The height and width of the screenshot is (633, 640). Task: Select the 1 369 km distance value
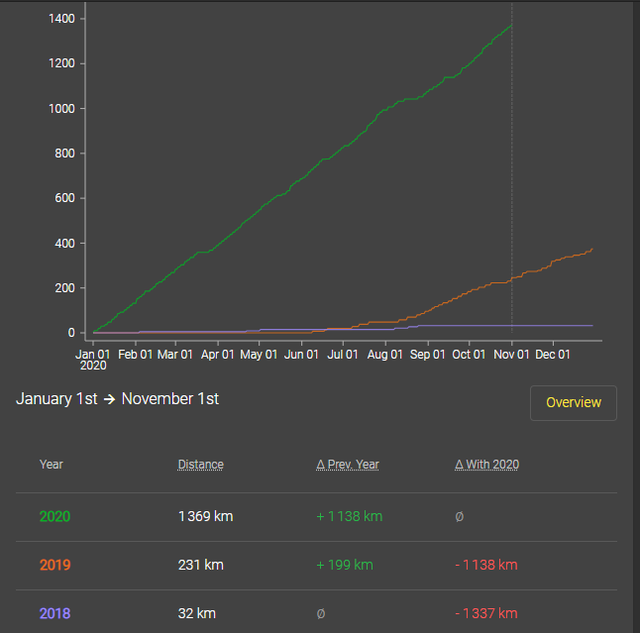pyautogui.click(x=205, y=516)
